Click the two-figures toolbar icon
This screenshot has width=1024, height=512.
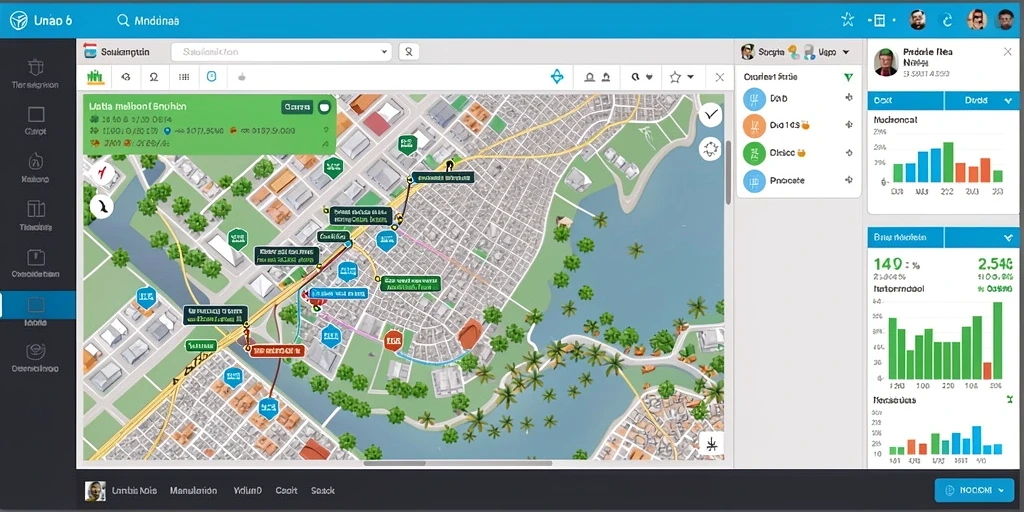[x=598, y=77]
